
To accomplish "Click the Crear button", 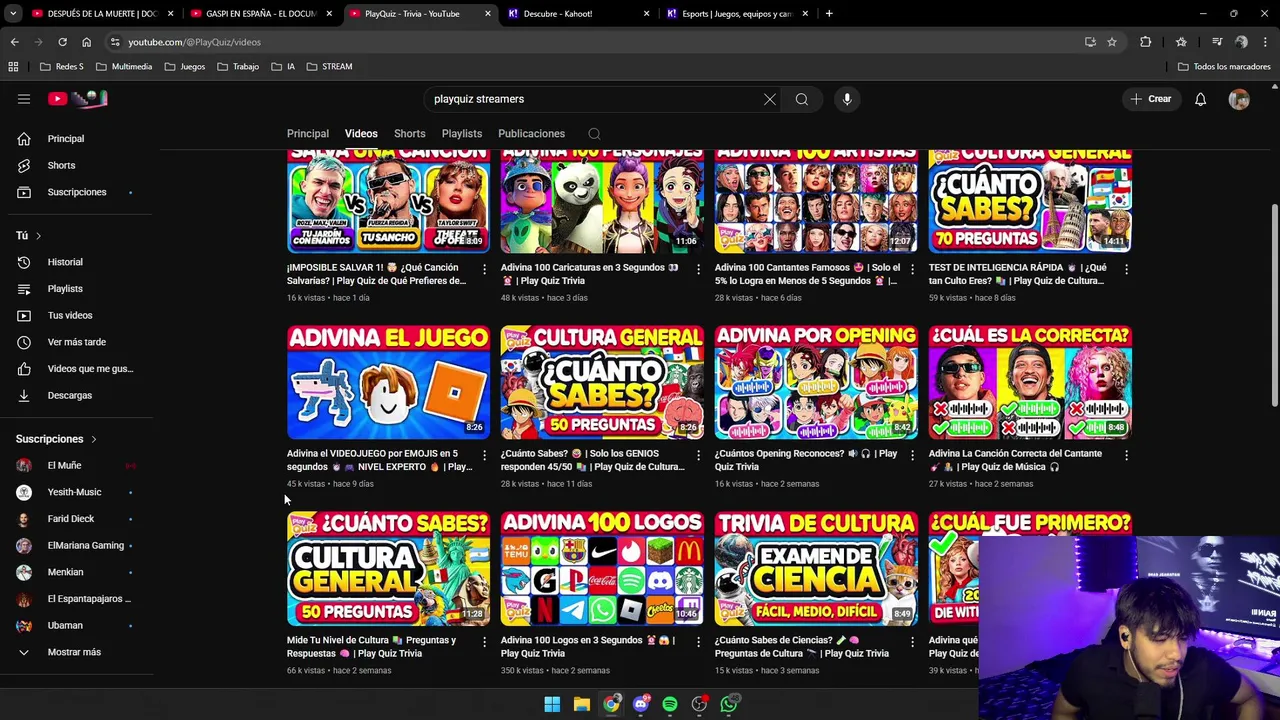I will [x=1151, y=99].
